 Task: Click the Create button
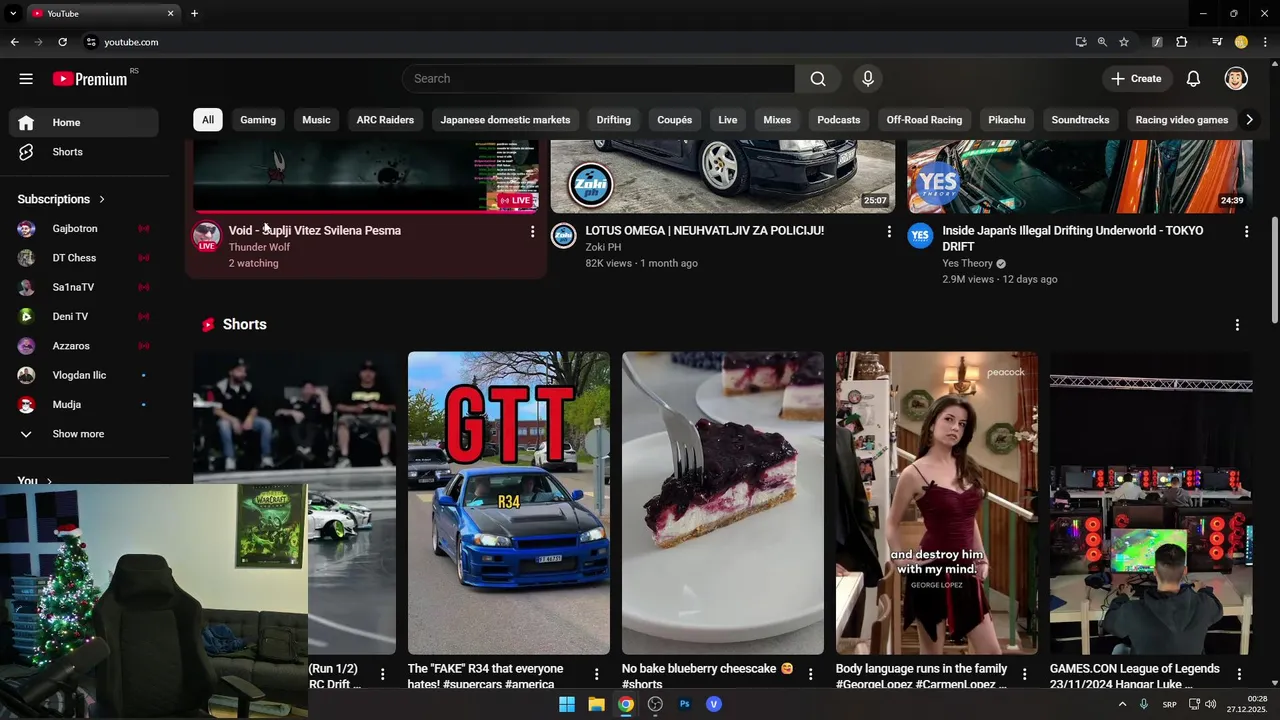(1136, 79)
